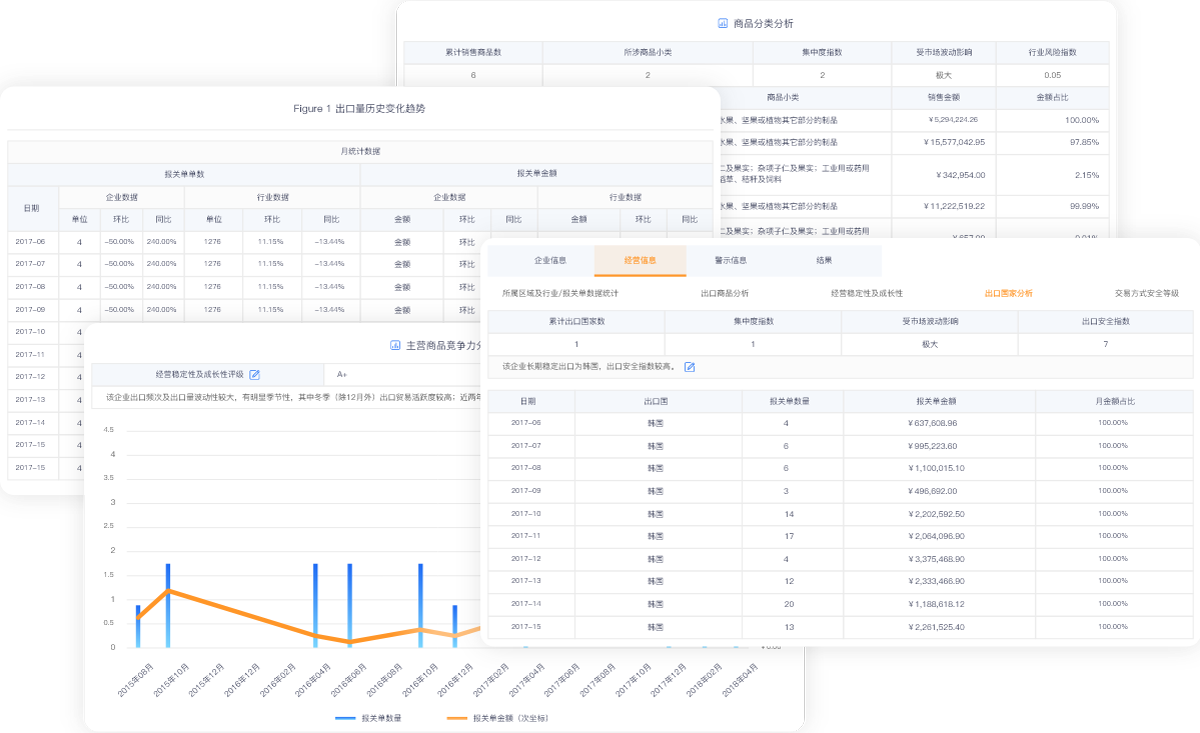Screen dimensions: 1200x733
Task: Click the 出口国 column header
Action: [656, 401]
